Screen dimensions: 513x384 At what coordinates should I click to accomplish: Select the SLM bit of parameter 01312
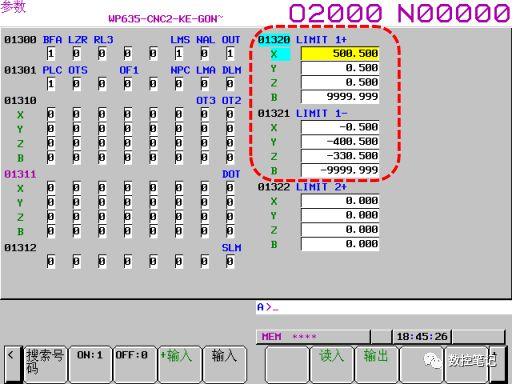(x=230, y=261)
